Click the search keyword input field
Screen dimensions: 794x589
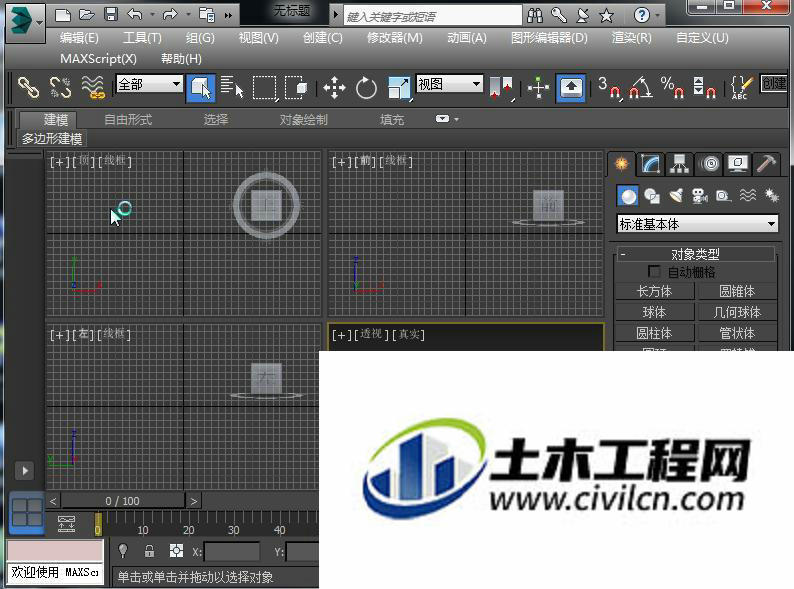(432, 16)
